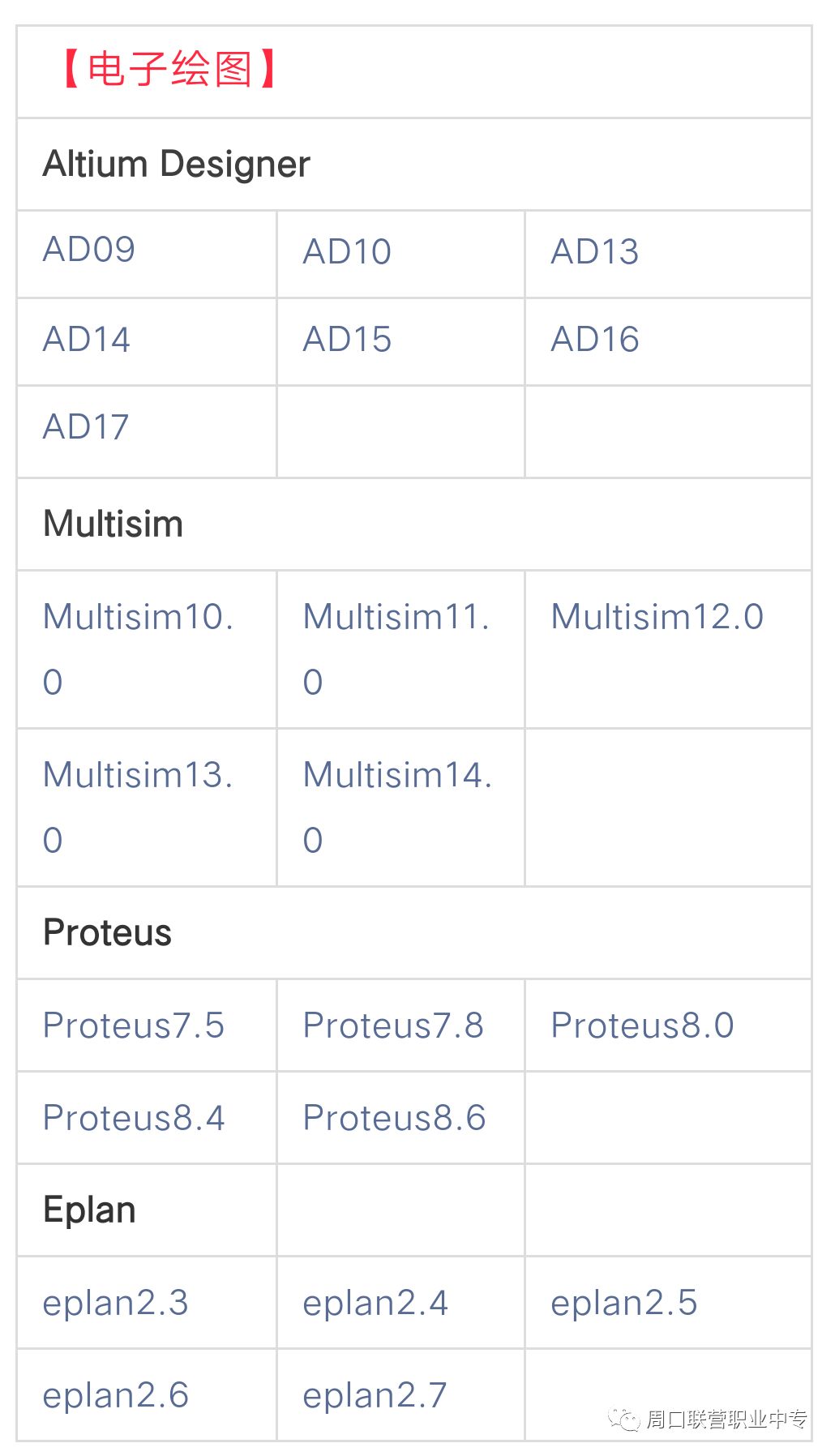The height and width of the screenshot is (1456, 835).
Task: Open the AD17 link
Action: 86,427
